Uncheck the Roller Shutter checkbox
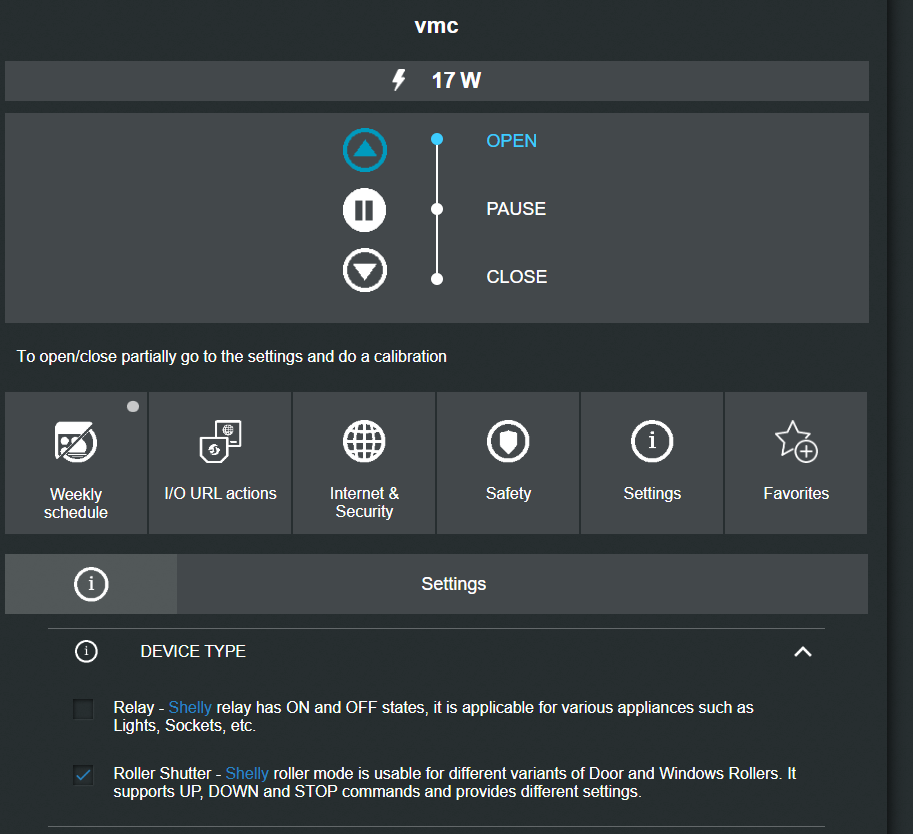This screenshot has width=913, height=834. tap(84, 775)
